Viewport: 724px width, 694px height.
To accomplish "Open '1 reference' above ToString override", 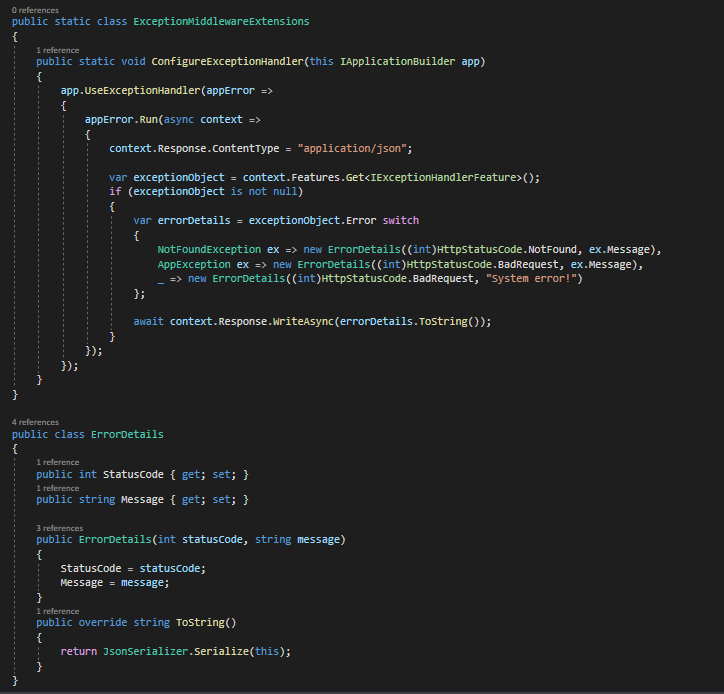I will click(58, 611).
